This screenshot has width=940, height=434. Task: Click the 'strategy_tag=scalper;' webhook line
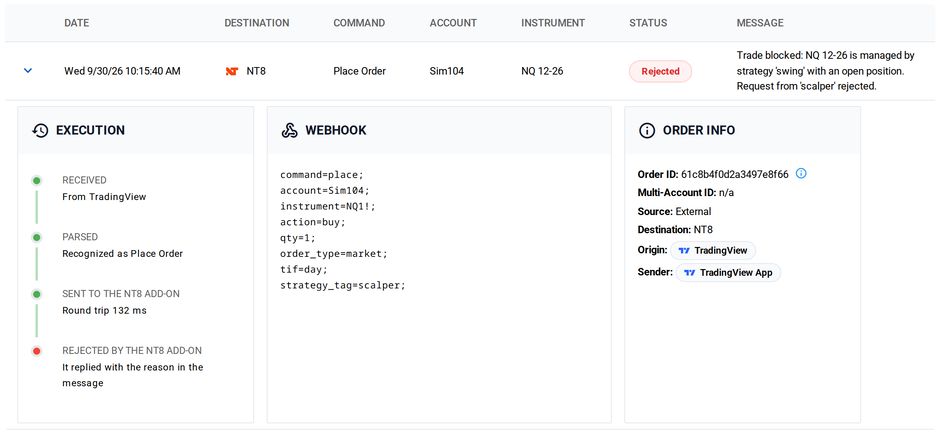point(343,285)
